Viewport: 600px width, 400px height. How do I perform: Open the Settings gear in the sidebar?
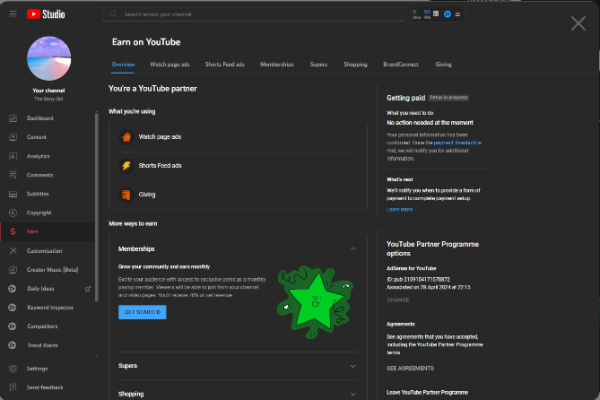point(13,368)
